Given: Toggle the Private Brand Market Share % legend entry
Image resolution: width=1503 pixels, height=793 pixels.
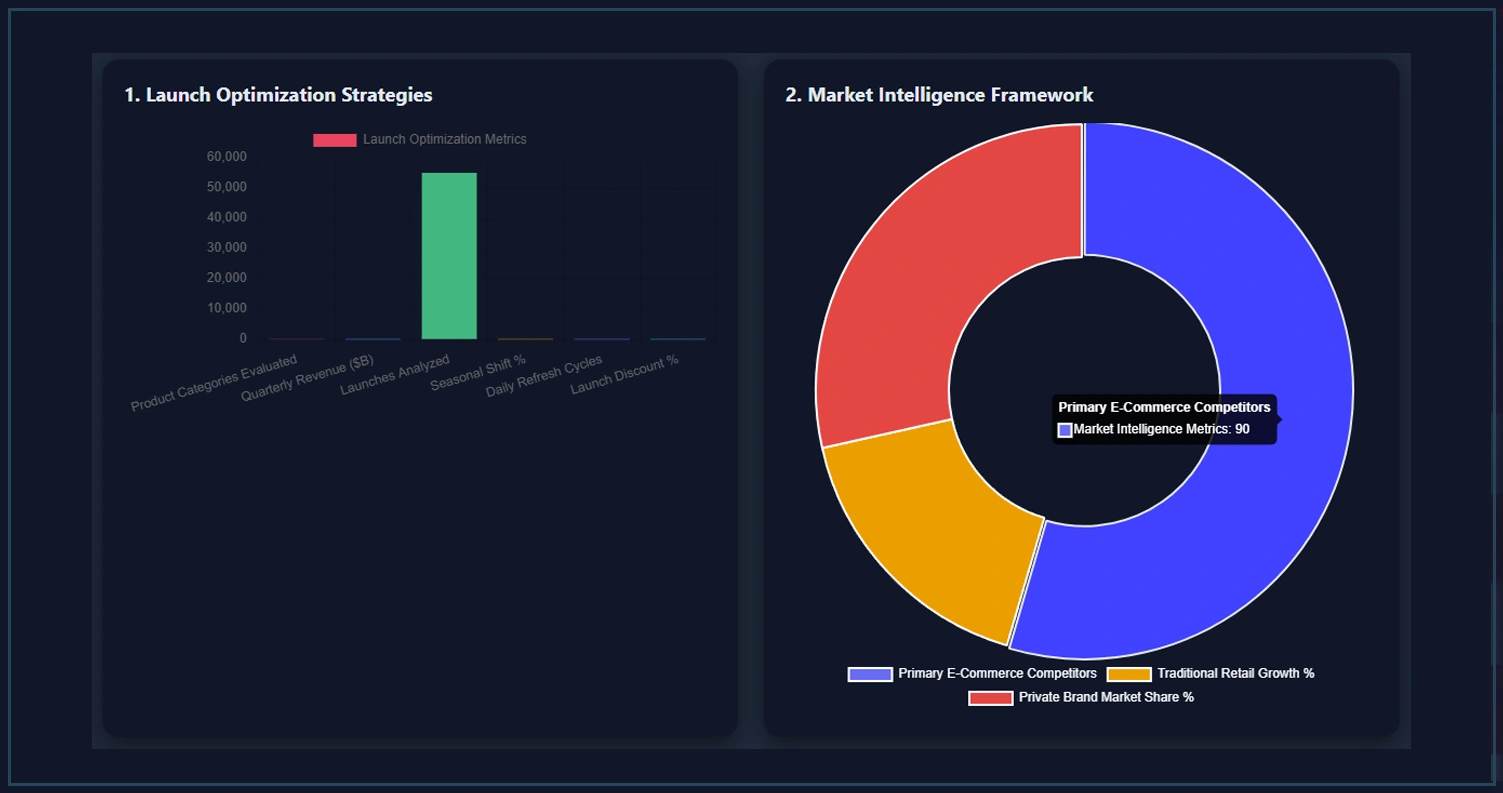Looking at the screenshot, I should point(1105,697).
